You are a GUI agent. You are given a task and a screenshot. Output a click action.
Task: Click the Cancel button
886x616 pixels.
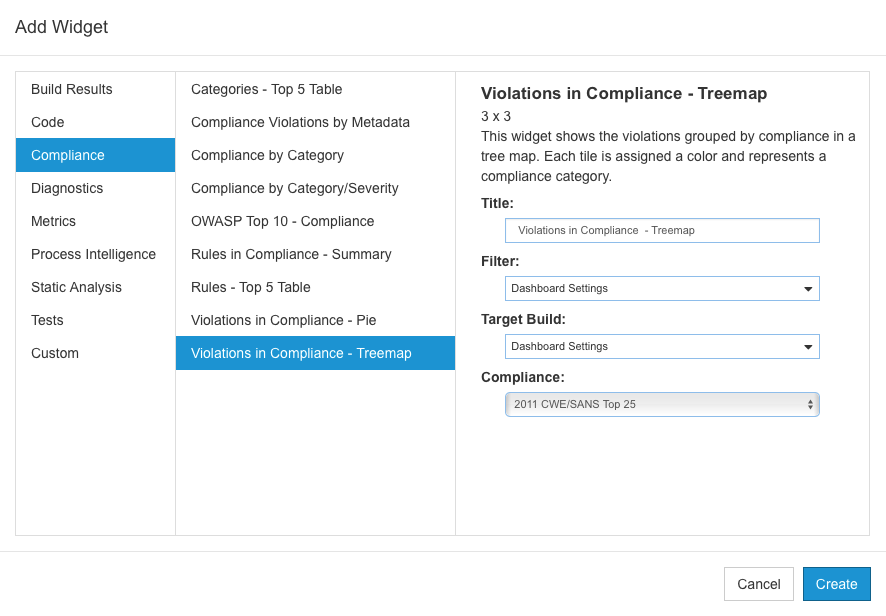758,584
